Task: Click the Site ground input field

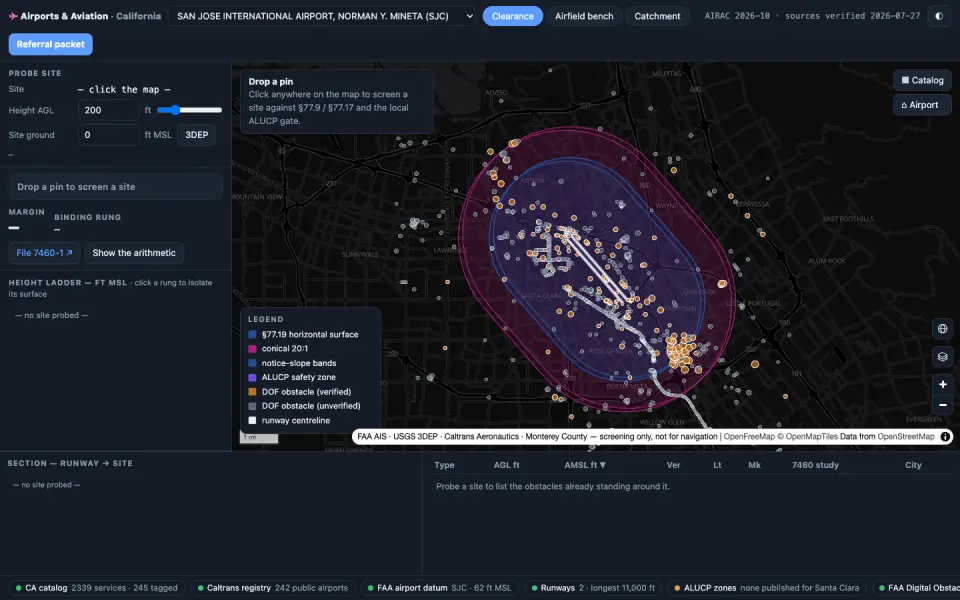Action: point(108,135)
